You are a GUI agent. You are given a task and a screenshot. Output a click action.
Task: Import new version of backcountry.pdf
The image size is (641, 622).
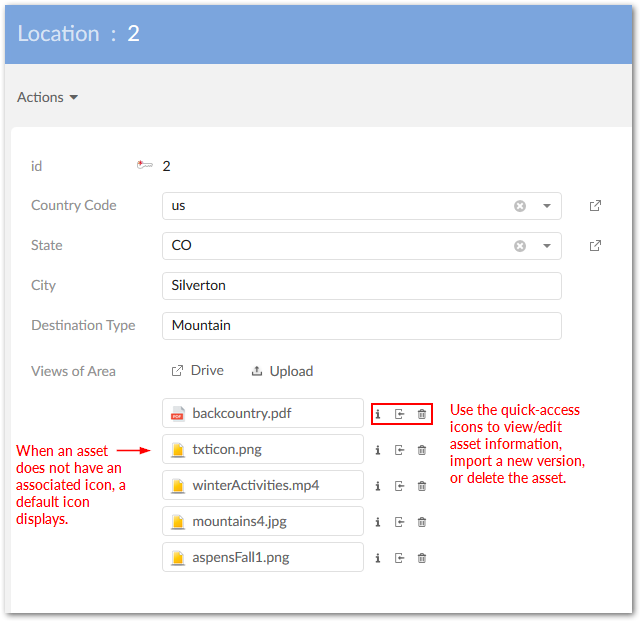click(x=399, y=414)
